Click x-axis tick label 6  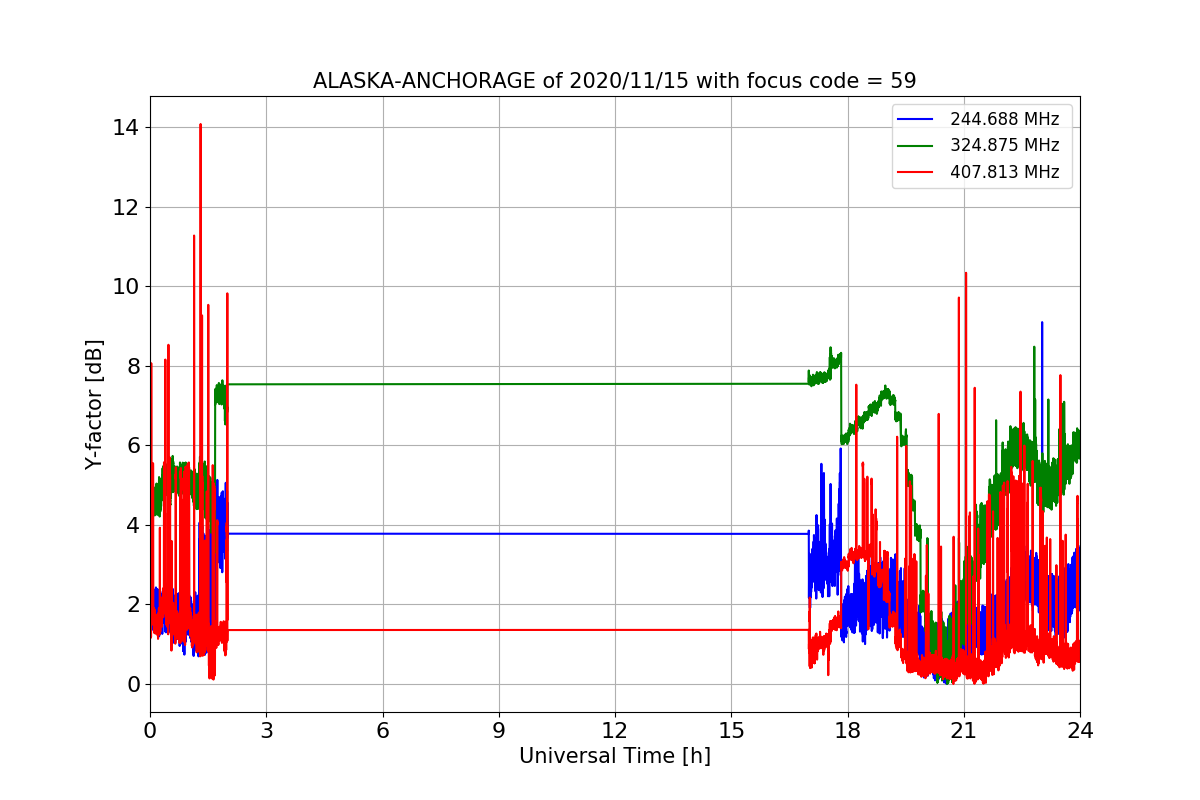(x=382, y=731)
